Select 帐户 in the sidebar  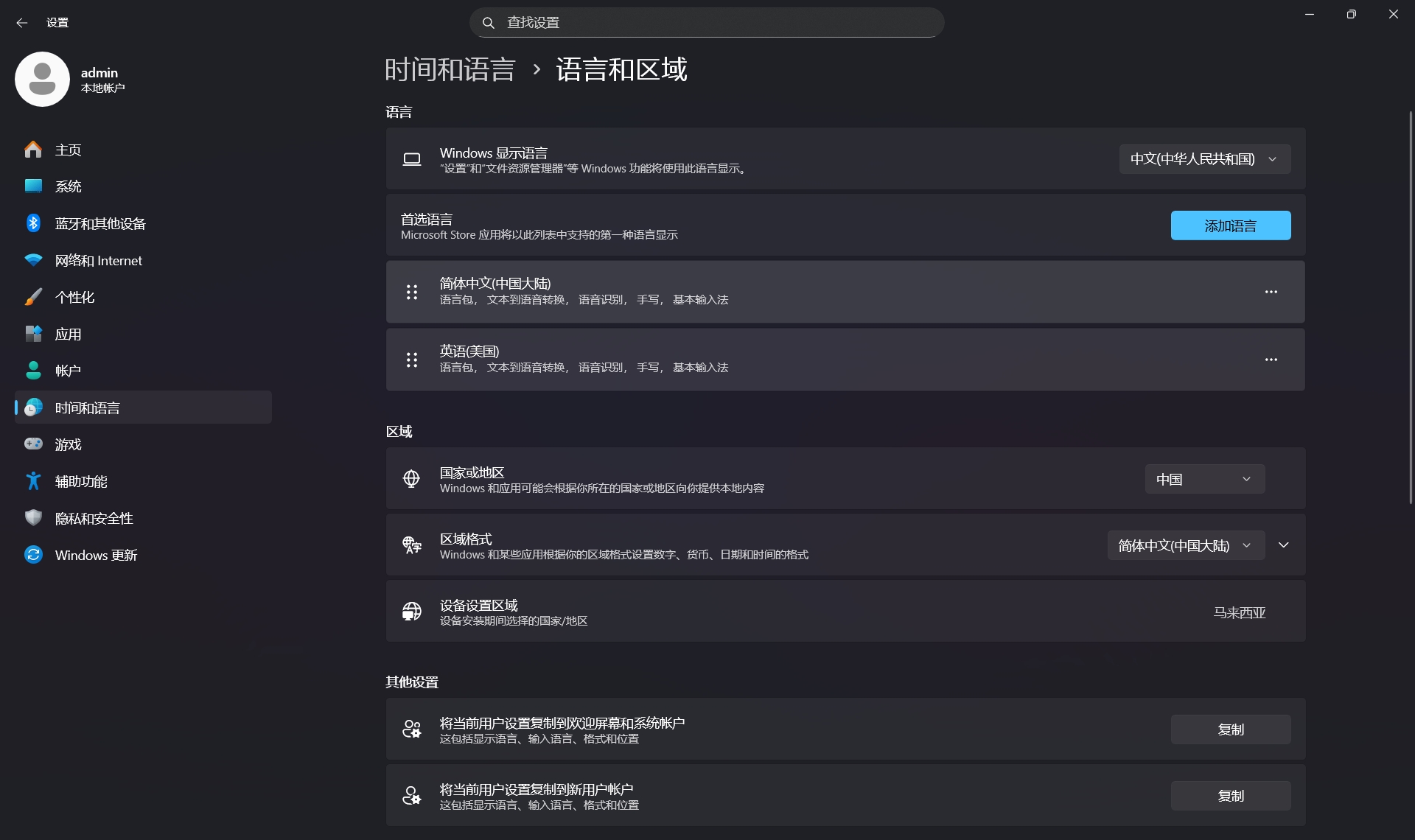[x=68, y=371]
